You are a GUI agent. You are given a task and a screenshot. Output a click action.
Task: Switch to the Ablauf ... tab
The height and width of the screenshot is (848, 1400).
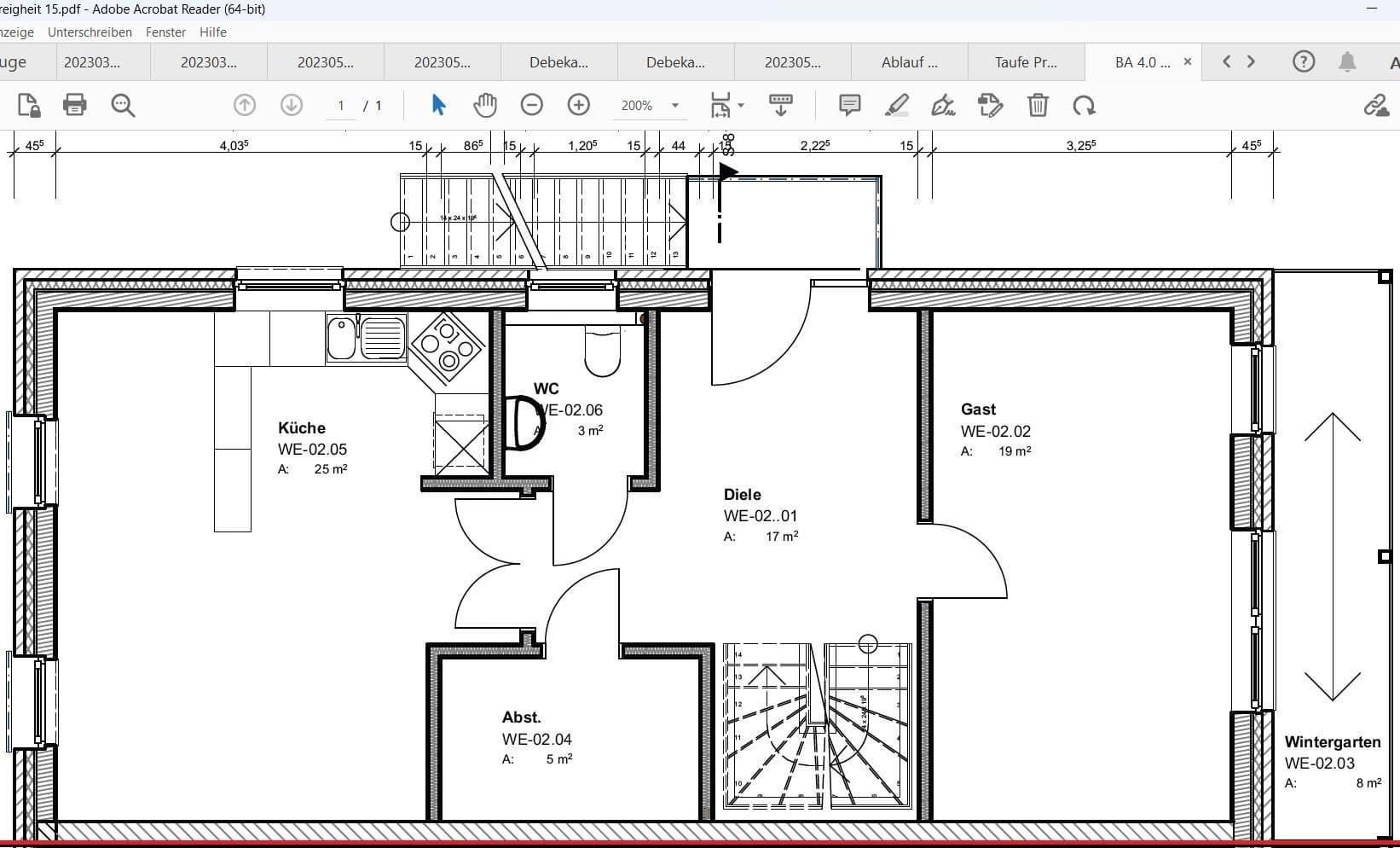(909, 62)
